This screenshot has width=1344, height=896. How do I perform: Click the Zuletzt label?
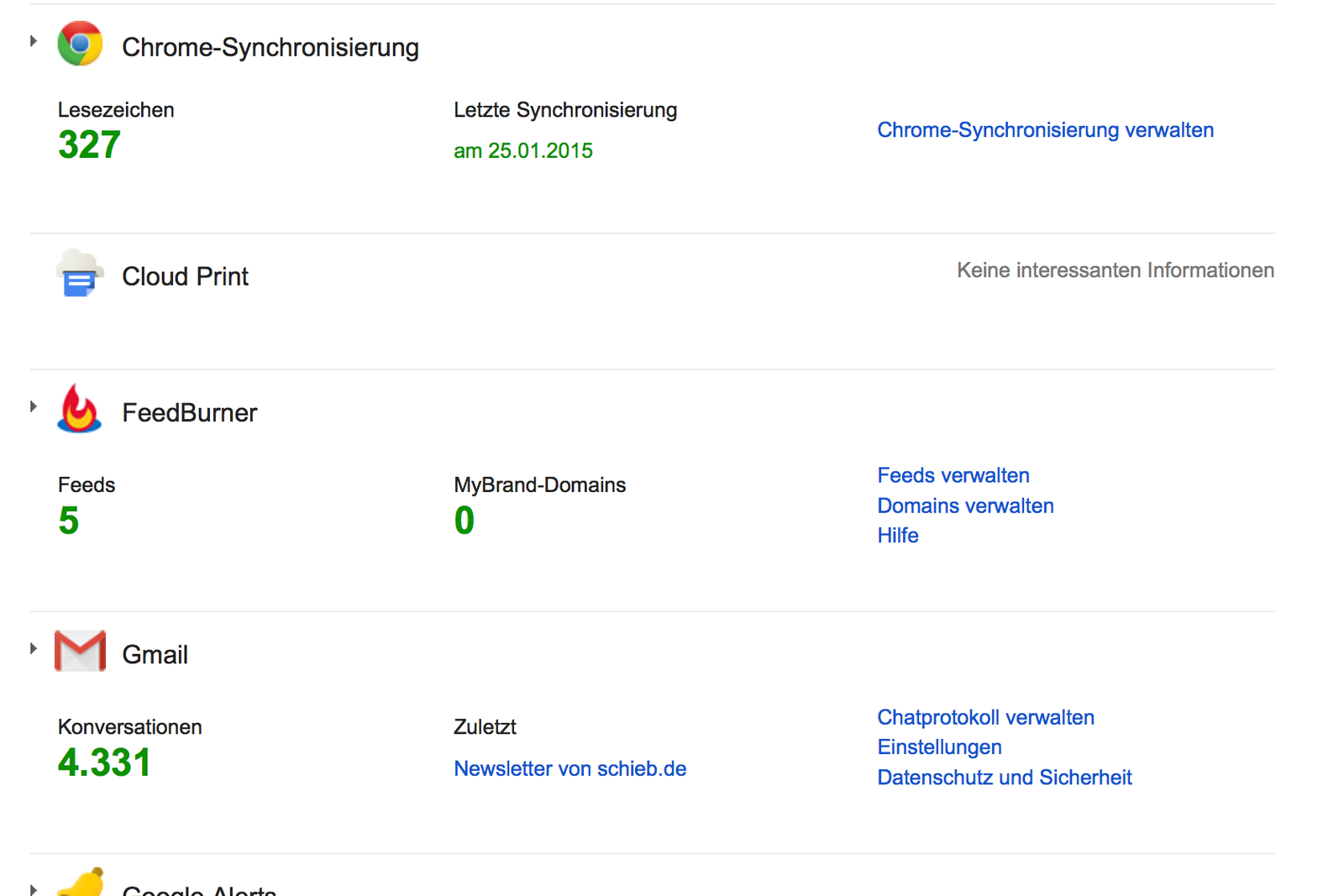(485, 727)
